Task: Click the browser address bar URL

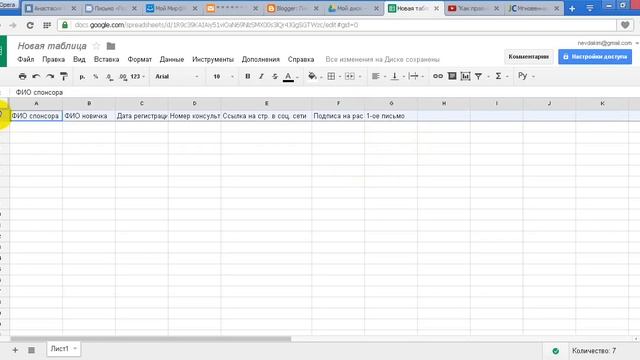Action: pyautogui.click(x=216, y=25)
